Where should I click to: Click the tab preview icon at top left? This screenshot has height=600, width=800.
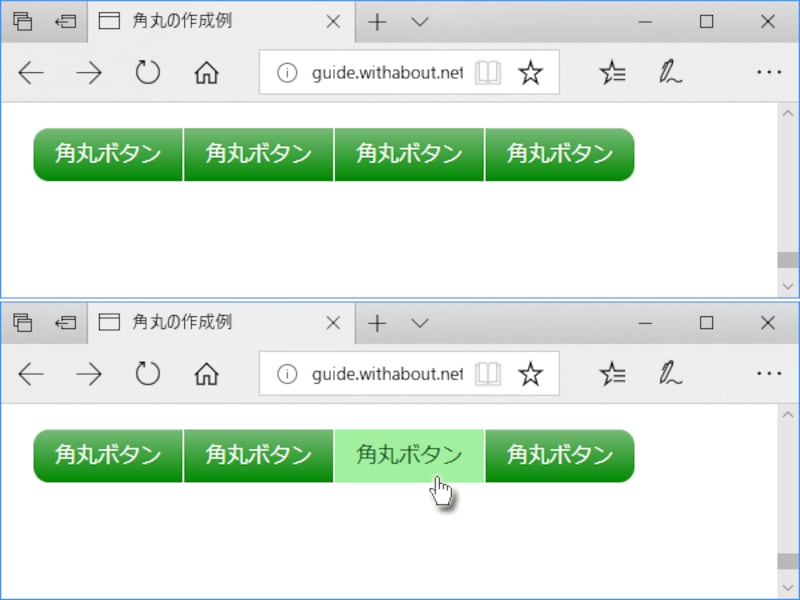[x=22, y=20]
